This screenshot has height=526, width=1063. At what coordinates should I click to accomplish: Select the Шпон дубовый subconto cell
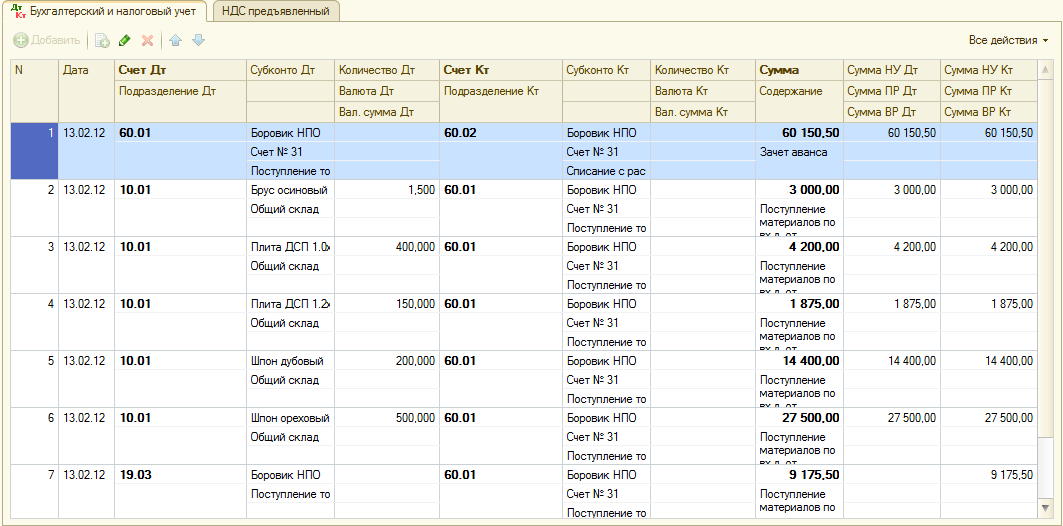290,361
